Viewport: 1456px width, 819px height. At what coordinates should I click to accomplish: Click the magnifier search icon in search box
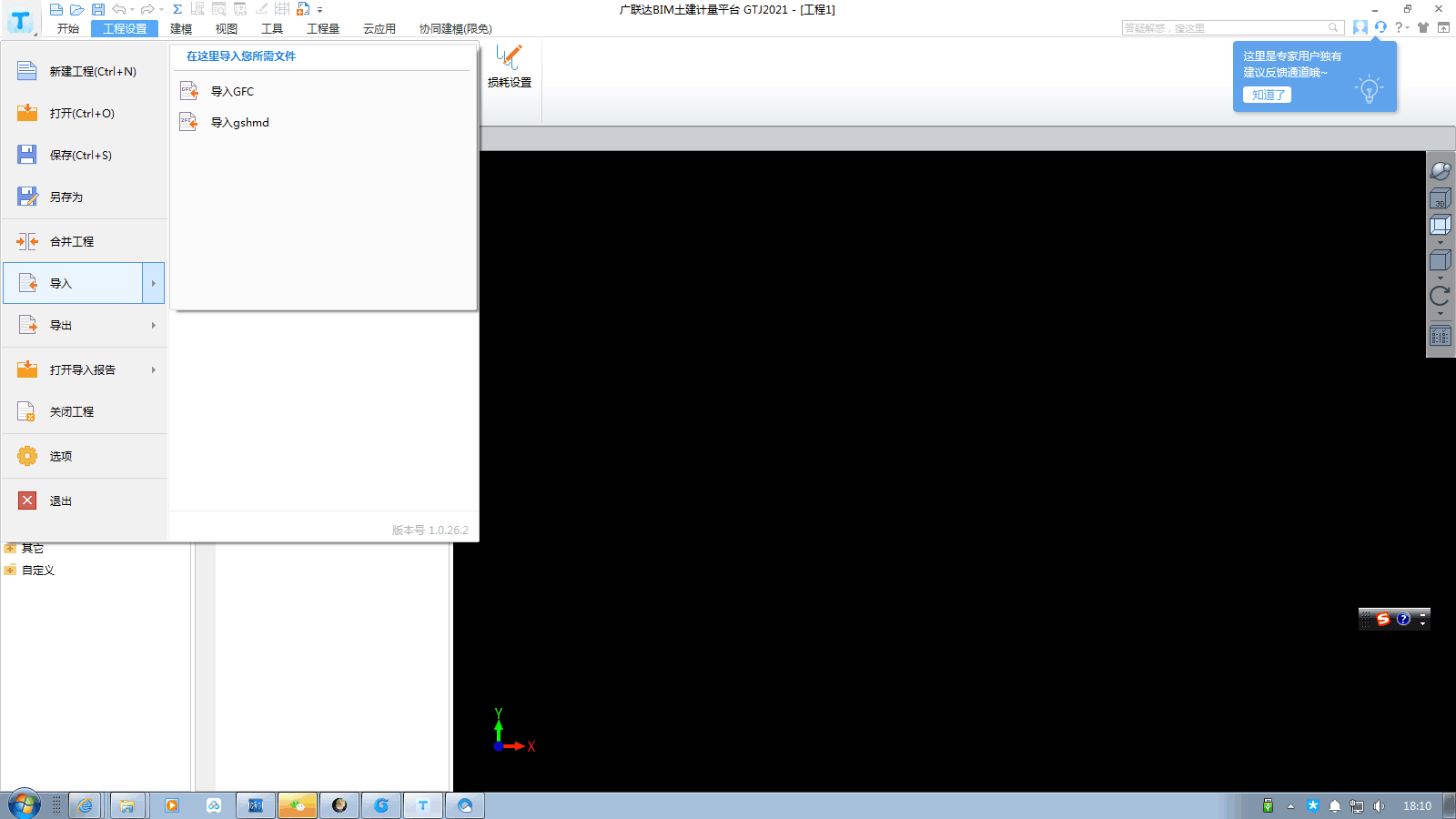click(1333, 28)
